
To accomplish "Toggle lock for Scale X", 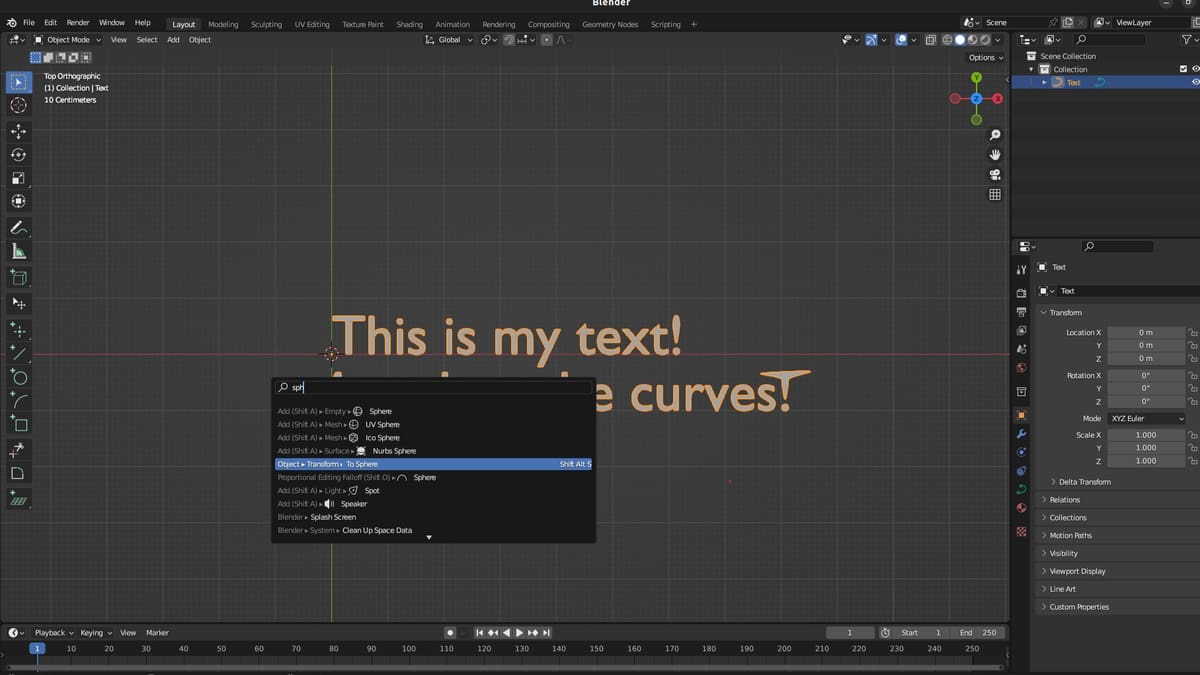I will coord(1192,435).
